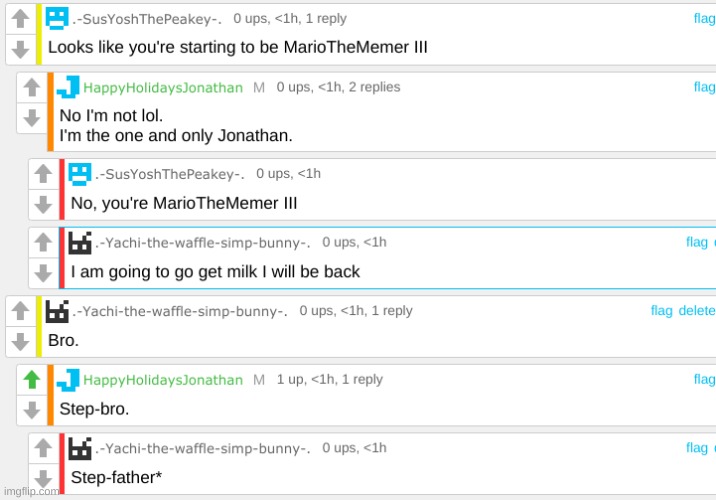Delete the "Bro." comment
Screen dimensions: 716x500
697,311
